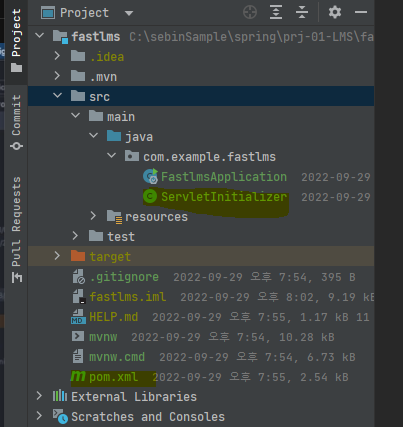Click the orange target folder icon
The width and height of the screenshot is (403, 427).
pos(78,256)
